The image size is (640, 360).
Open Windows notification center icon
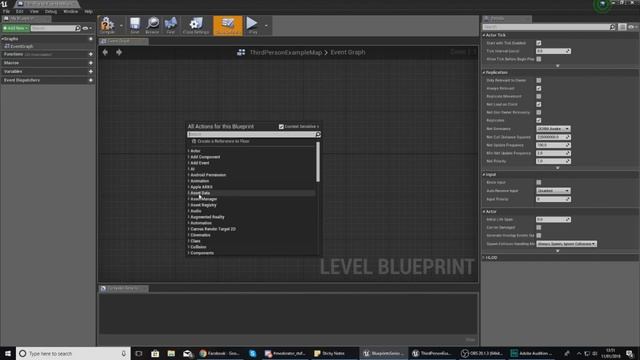point(629,353)
